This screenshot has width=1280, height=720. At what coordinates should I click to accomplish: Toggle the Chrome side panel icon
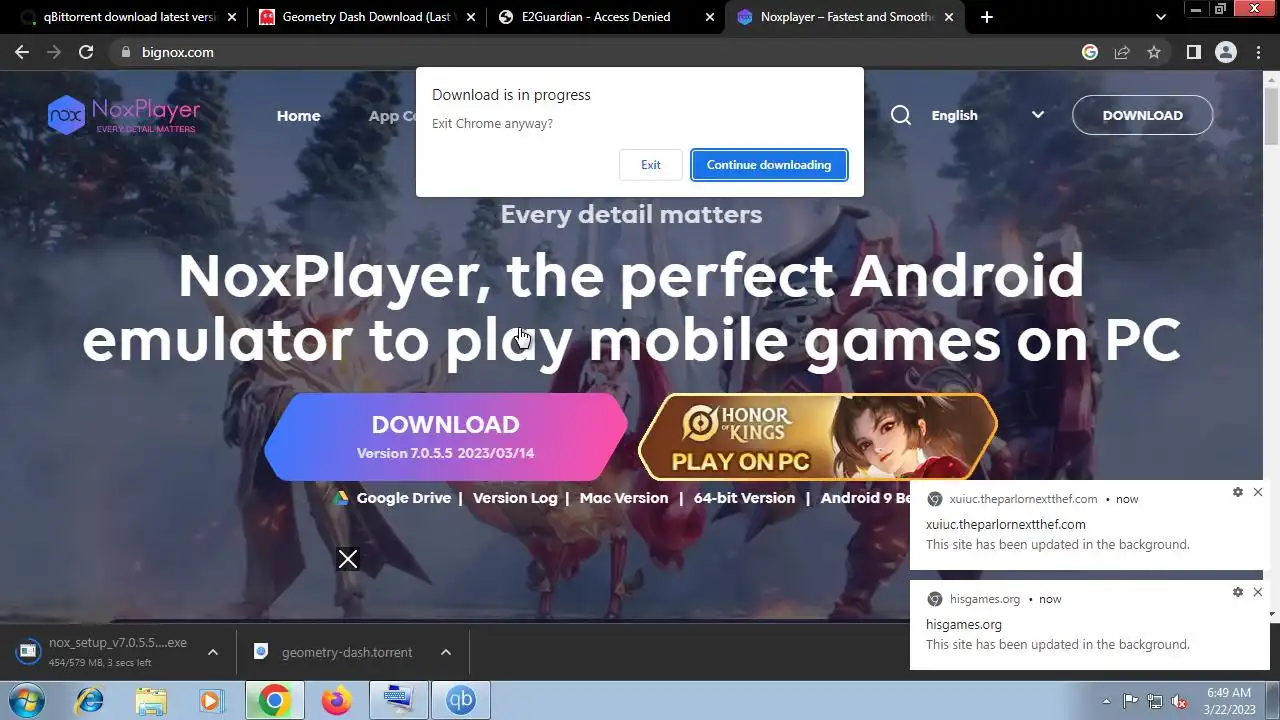tap(1193, 52)
